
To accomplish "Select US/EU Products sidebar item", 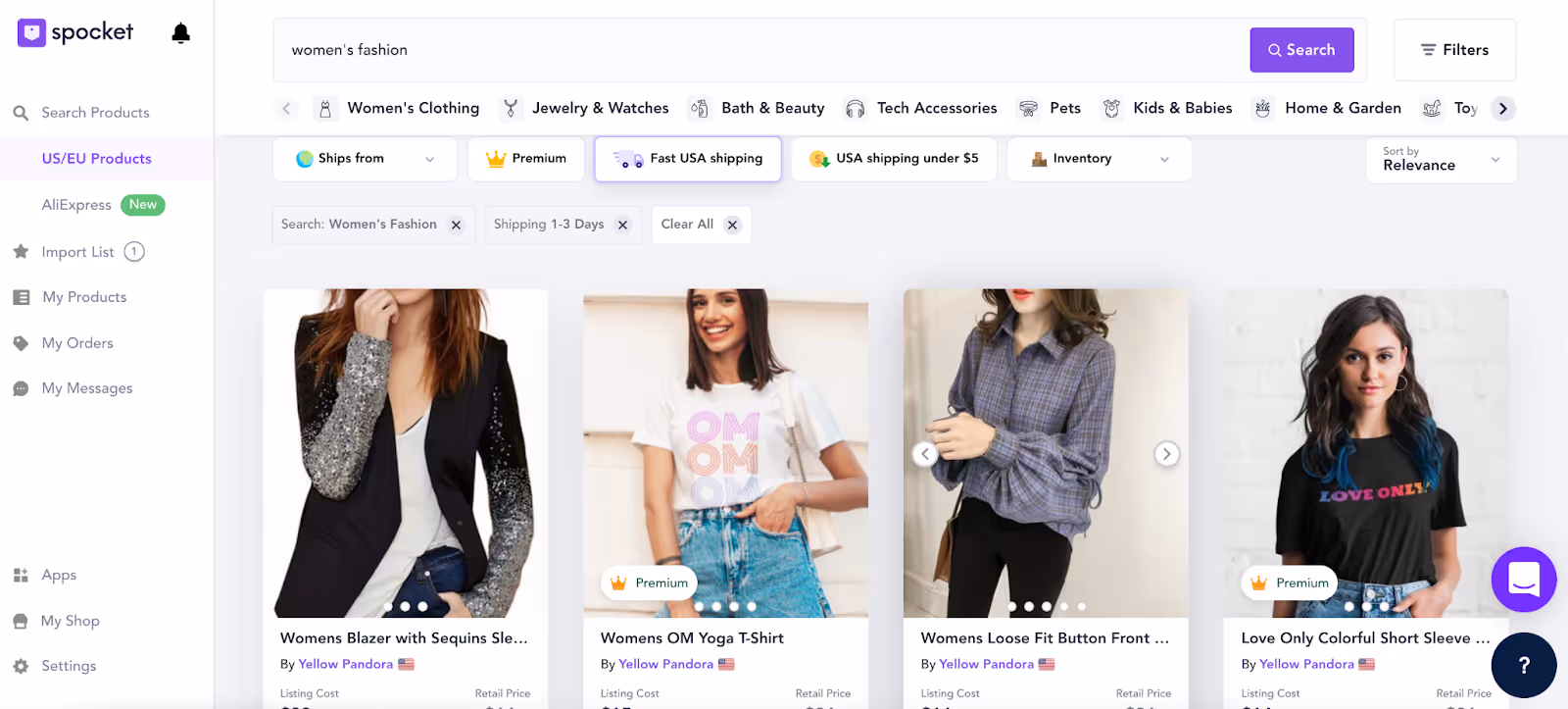I will click(x=96, y=159).
